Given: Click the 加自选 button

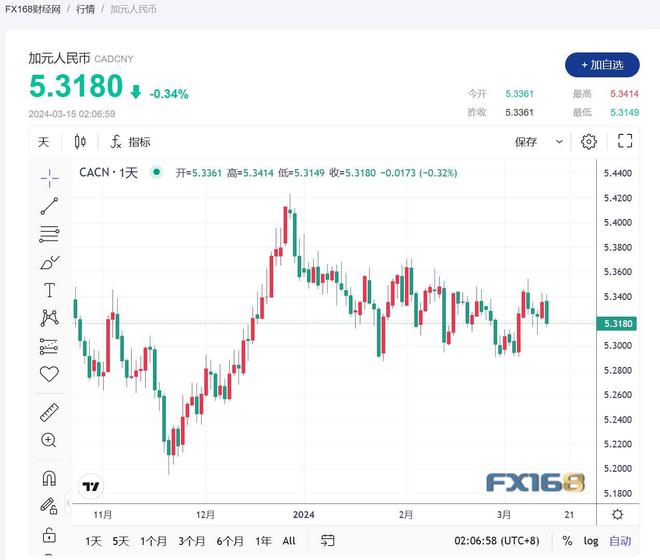Looking at the screenshot, I should 602,65.
